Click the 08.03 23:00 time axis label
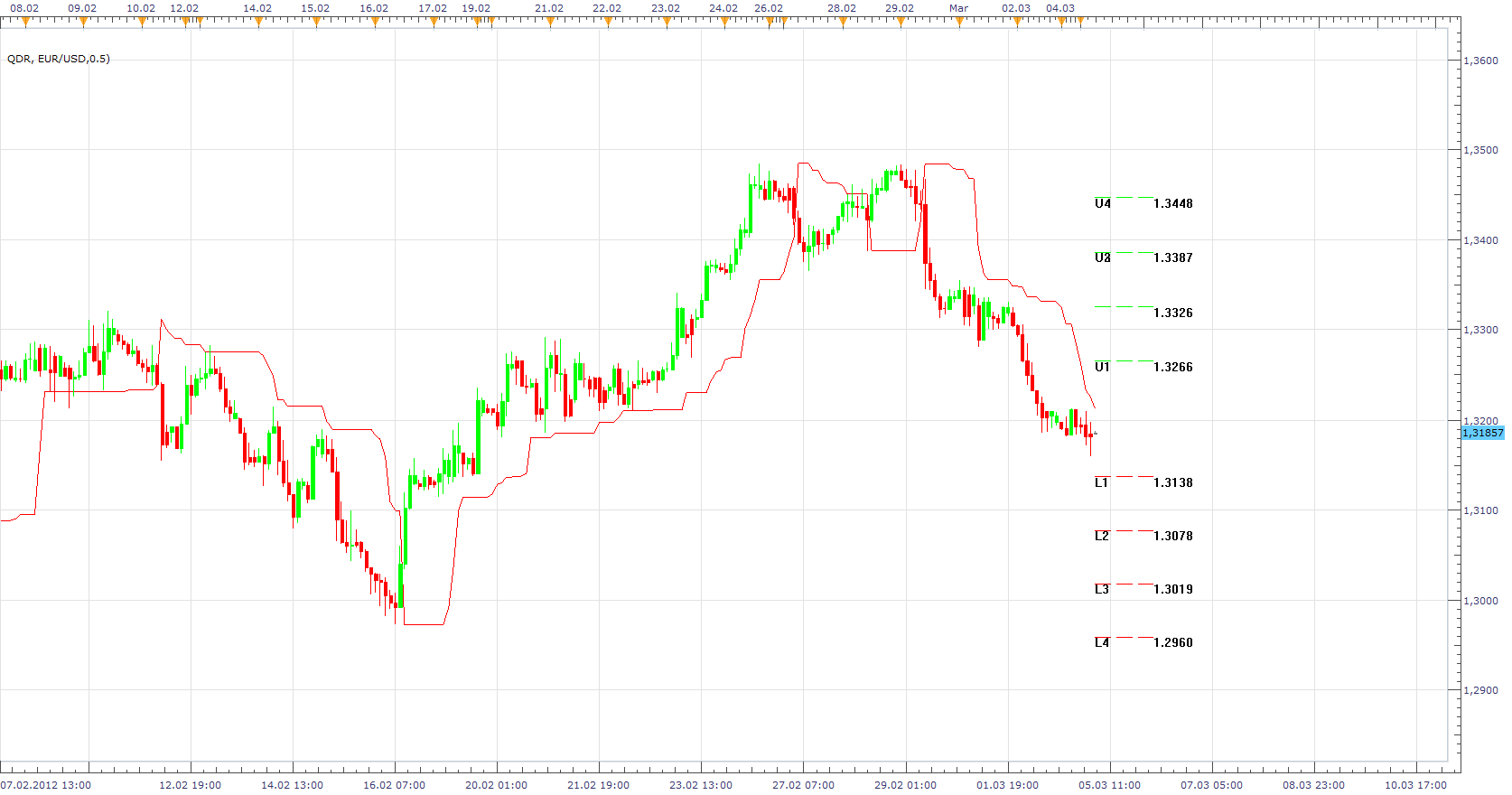 [1314, 785]
